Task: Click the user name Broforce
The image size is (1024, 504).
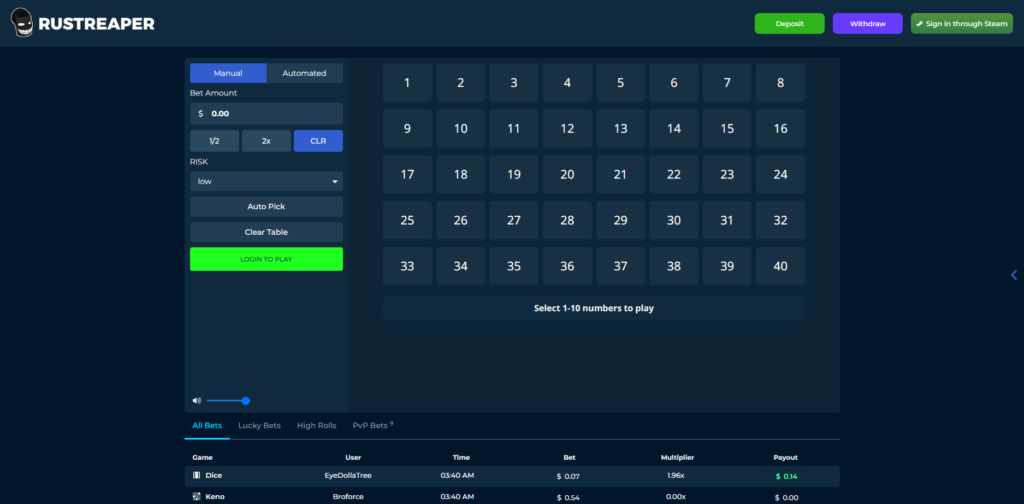Action: click(x=348, y=497)
